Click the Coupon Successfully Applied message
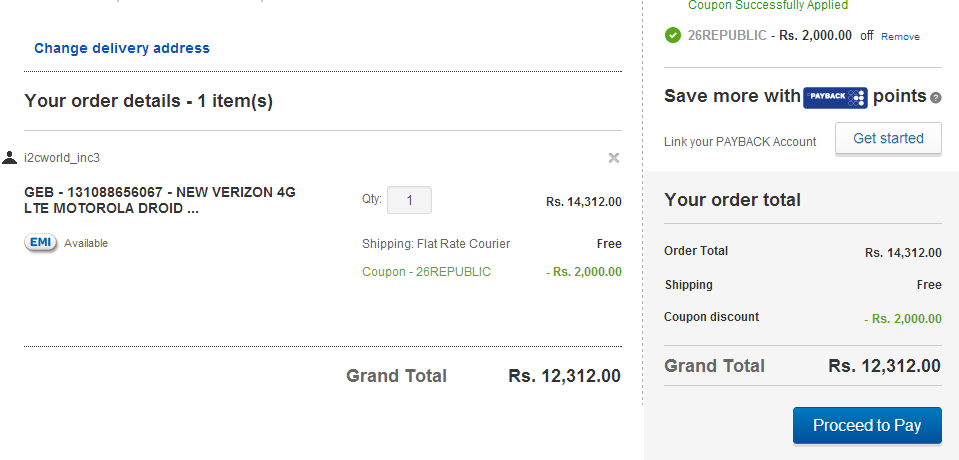The height and width of the screenshot is (460, 959). tap(768, 6)
